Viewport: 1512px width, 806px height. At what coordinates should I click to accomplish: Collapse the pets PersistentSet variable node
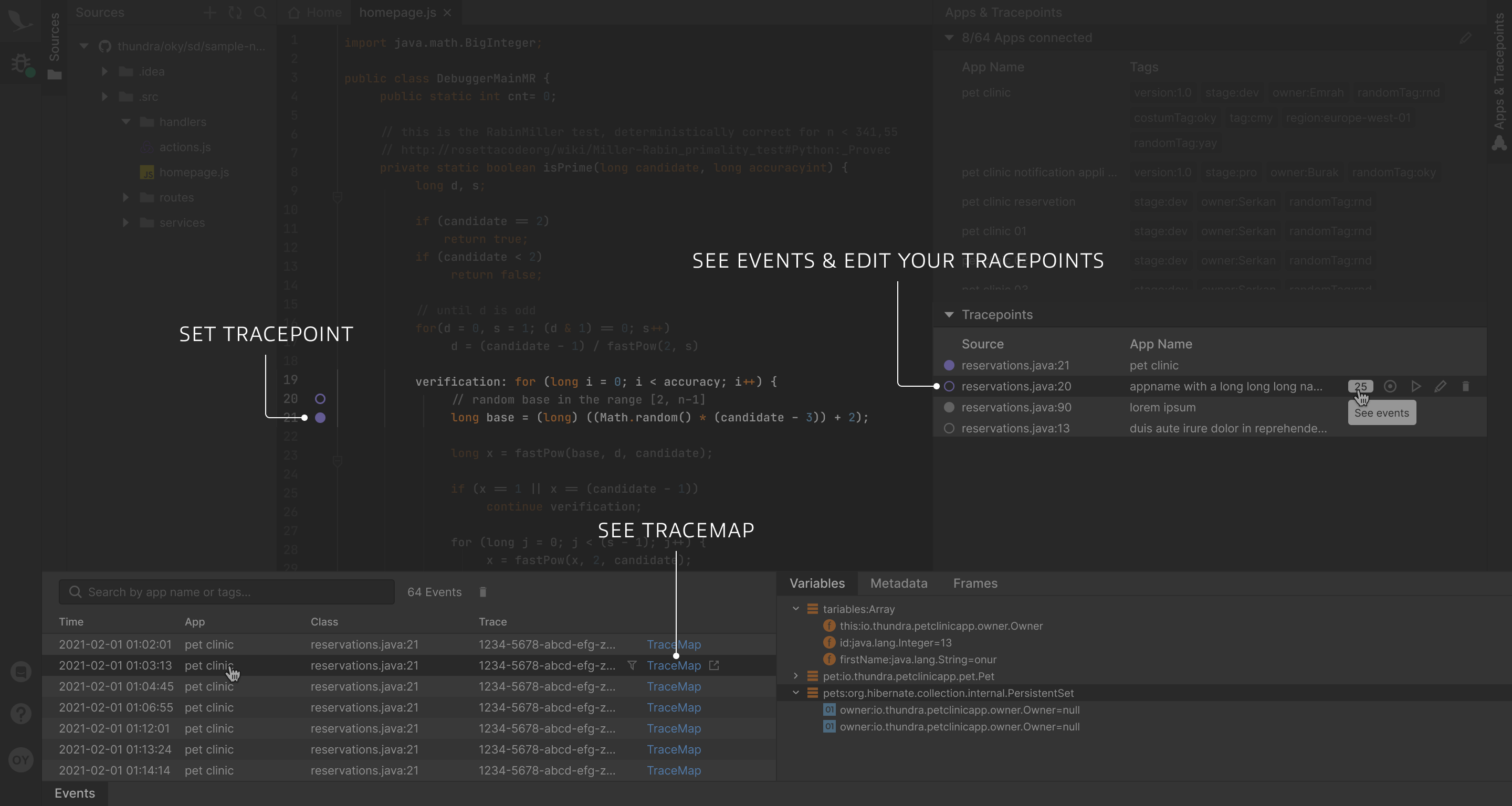pos(795,693)
